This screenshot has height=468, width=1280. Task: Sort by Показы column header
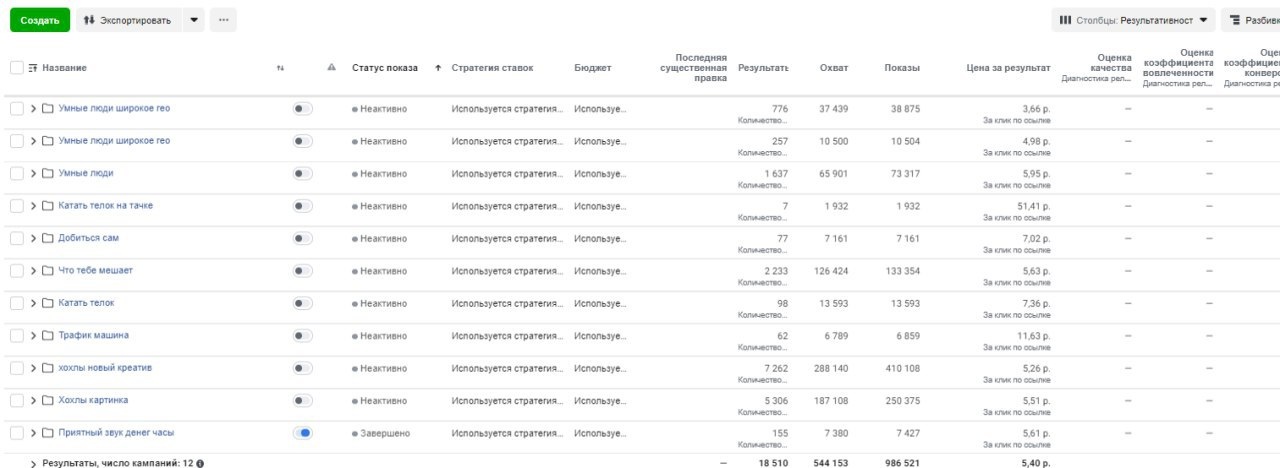click(x=902, y=68)
